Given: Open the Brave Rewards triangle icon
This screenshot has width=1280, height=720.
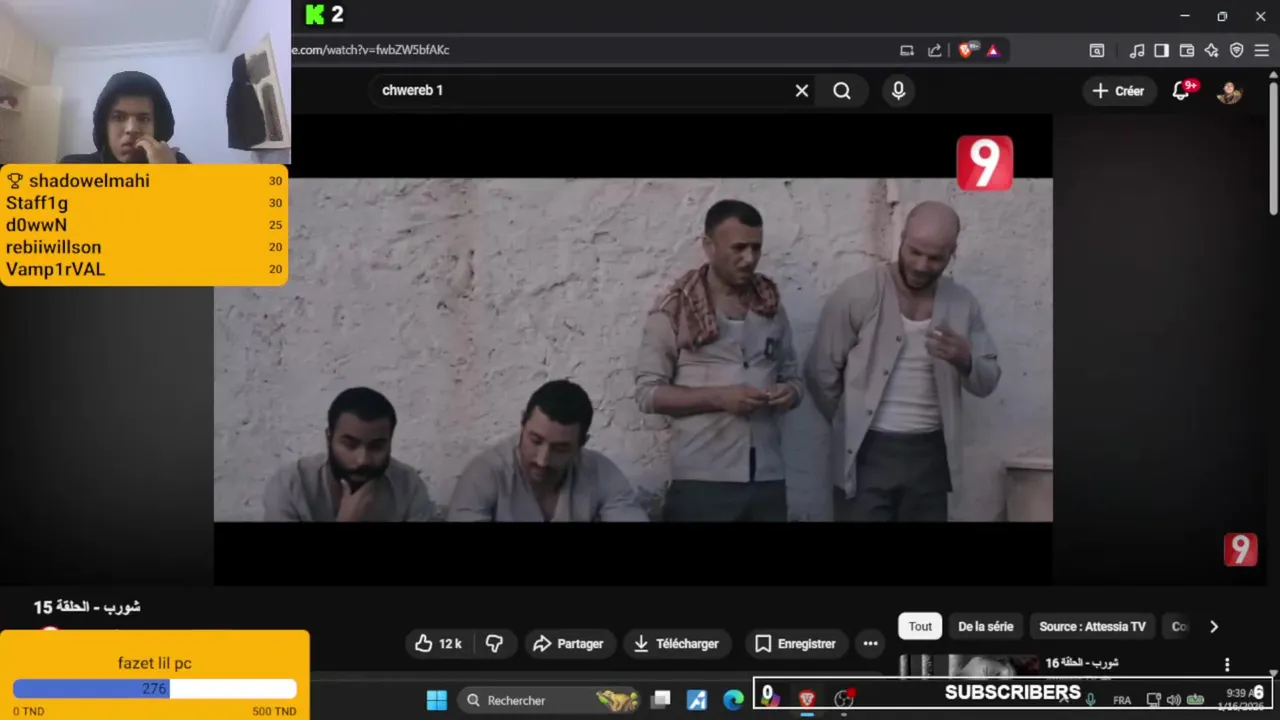Looking at the screenshot, I should coord(993,50).
